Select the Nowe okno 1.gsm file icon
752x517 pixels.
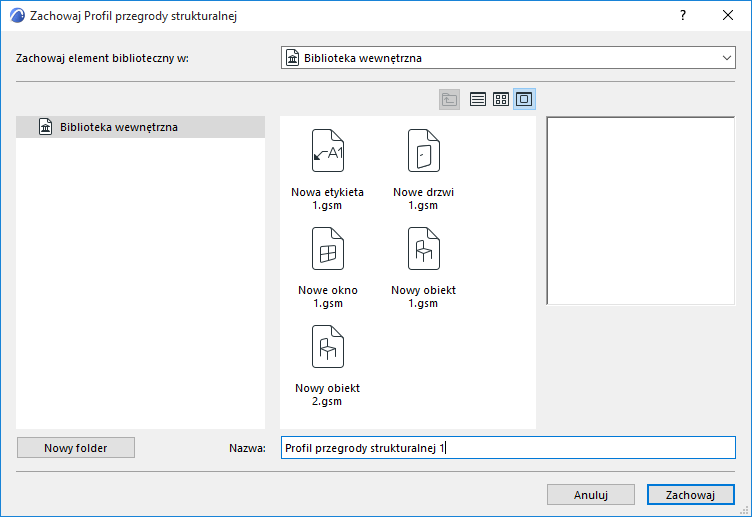[x=328, y=248]
